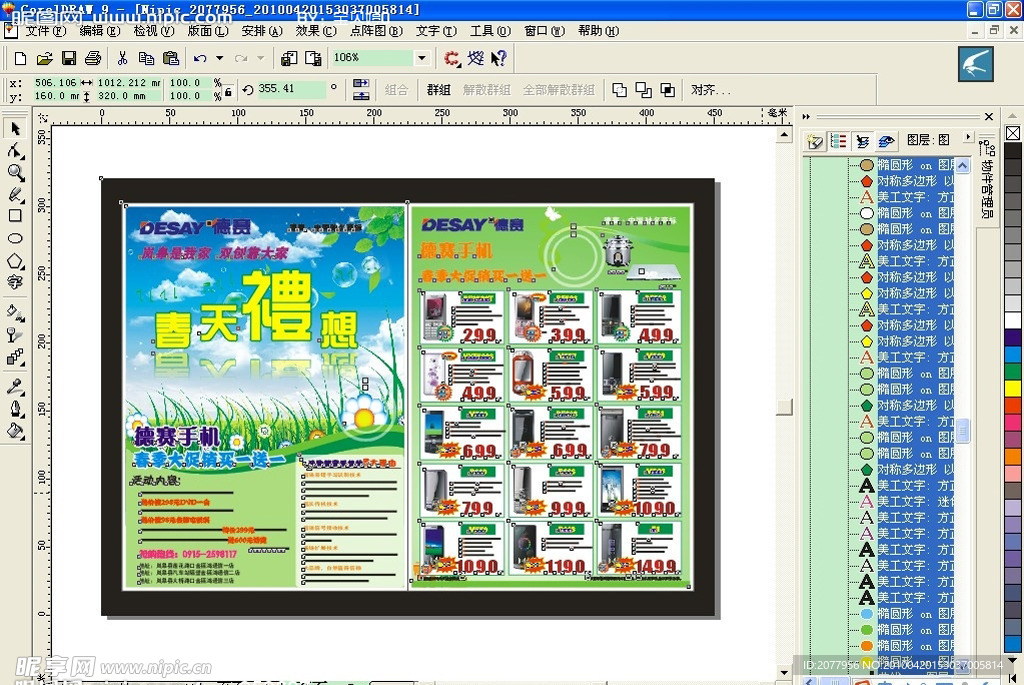The height and width of the screenshot is (685, 1024).
Task: Activate the Text tool (字)
Action: point(15,283)
